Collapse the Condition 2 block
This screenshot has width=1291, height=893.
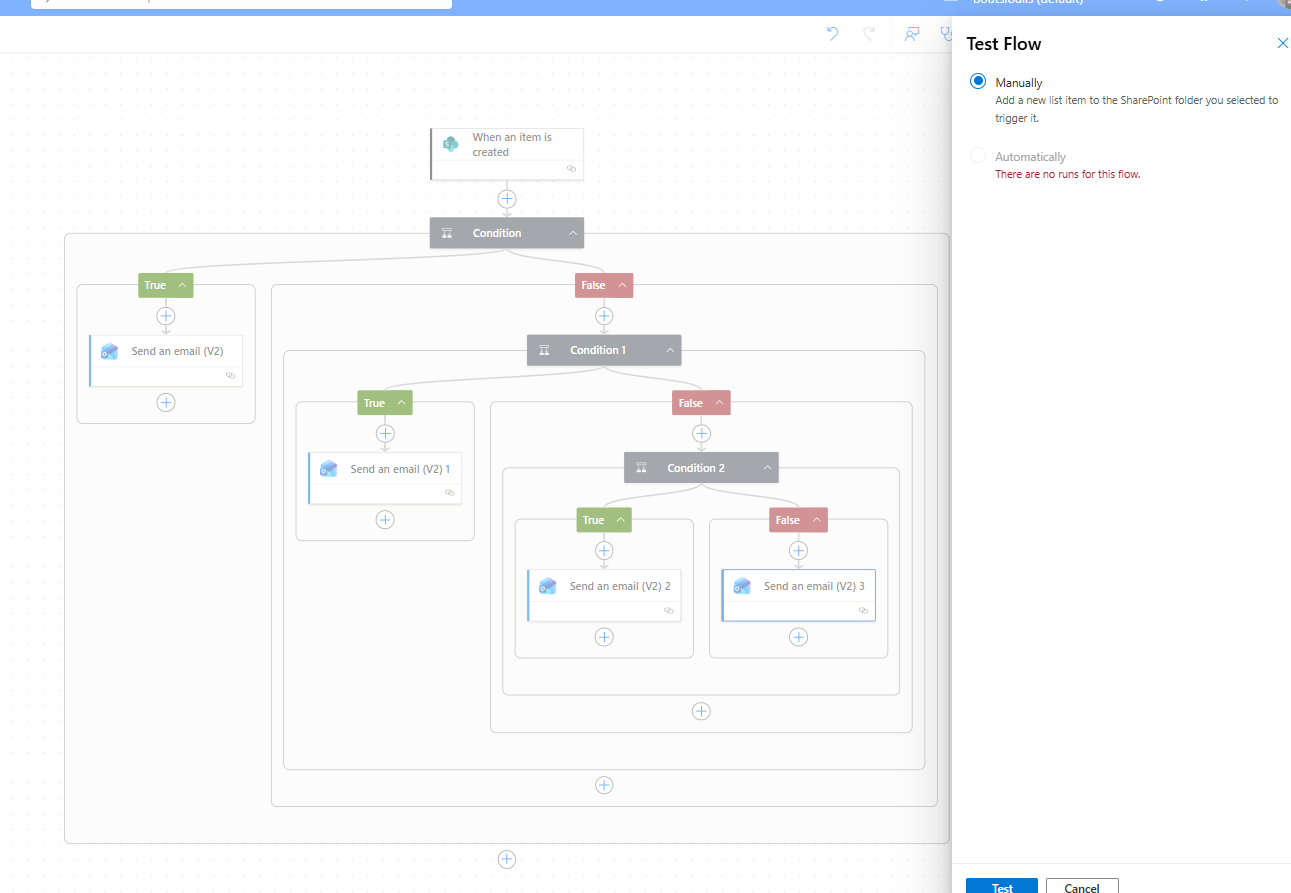click(x=767, y=468)
